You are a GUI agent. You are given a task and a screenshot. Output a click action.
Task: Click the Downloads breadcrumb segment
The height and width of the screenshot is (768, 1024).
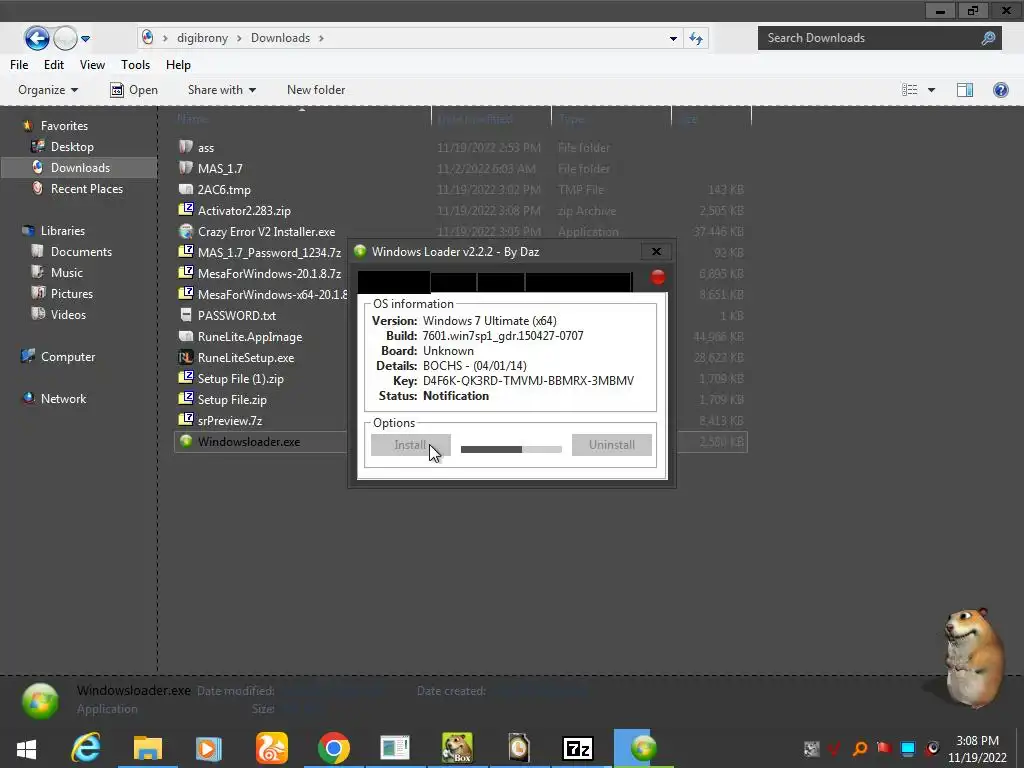click(280, 38)
